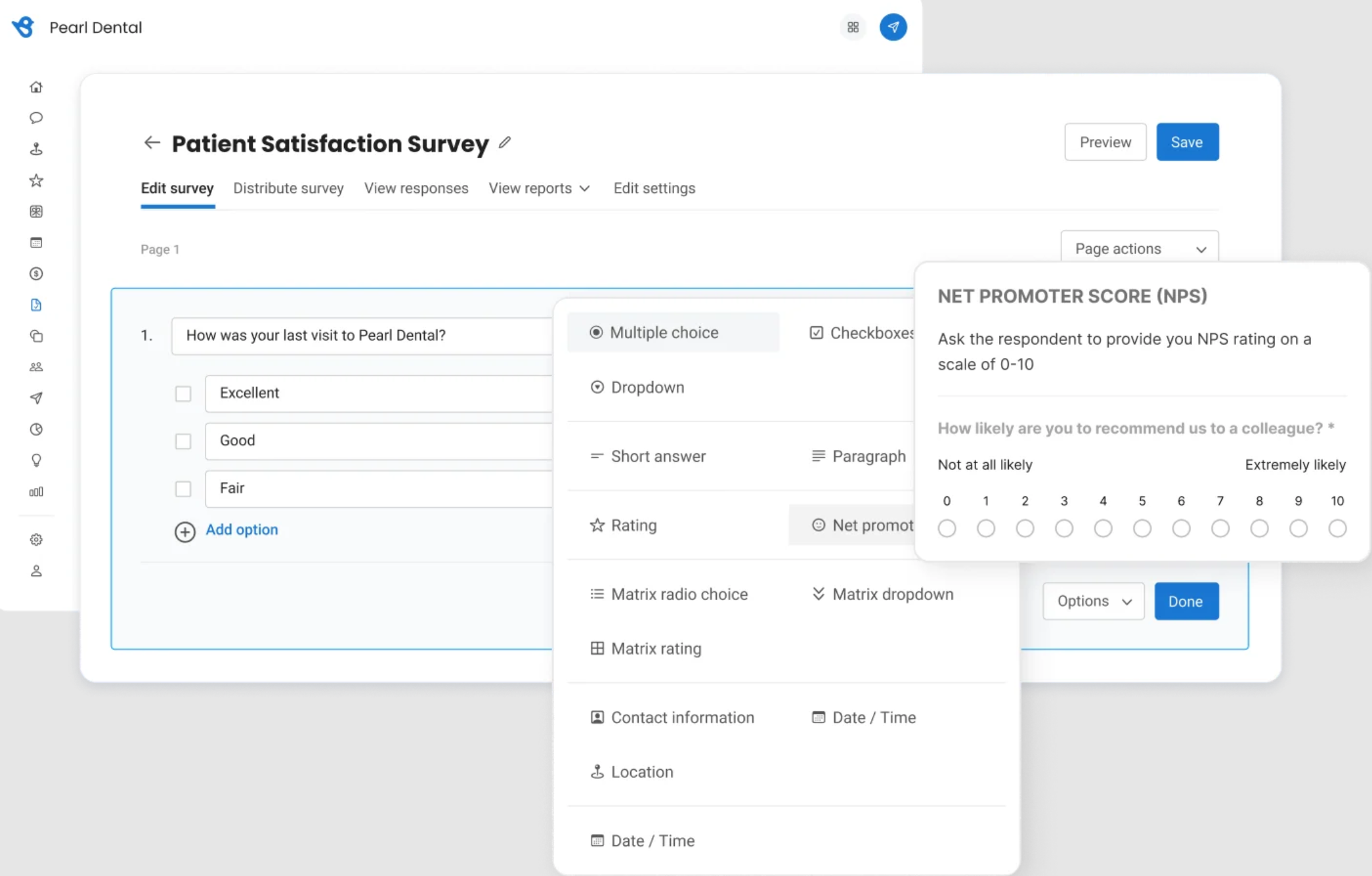Select NPS rating 7 radio button
This screenshot has width=1372, height=876.
(x=1220, y=529)
